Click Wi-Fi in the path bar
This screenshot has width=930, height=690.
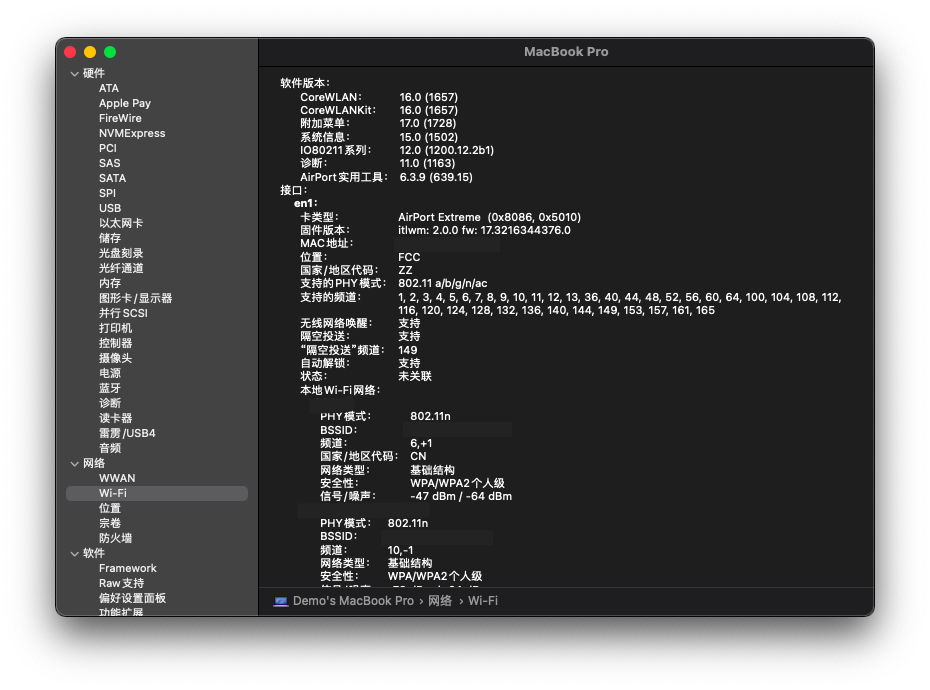click(483, 601)
